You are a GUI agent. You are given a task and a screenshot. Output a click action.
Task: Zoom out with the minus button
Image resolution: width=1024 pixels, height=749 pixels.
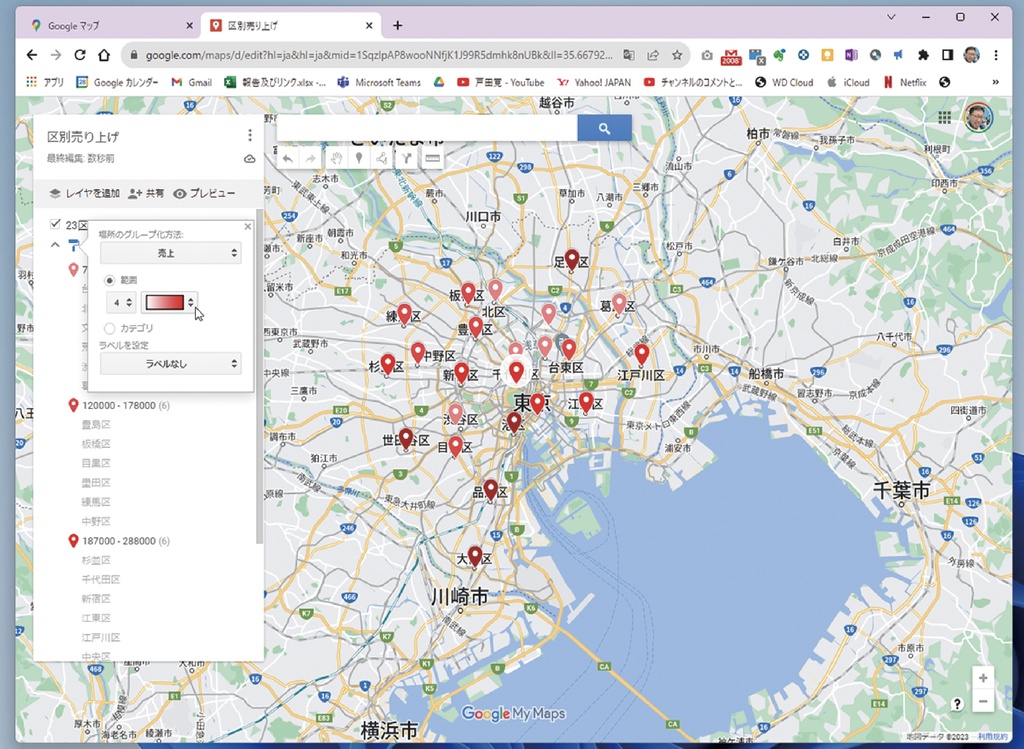[x=983, y=701]
